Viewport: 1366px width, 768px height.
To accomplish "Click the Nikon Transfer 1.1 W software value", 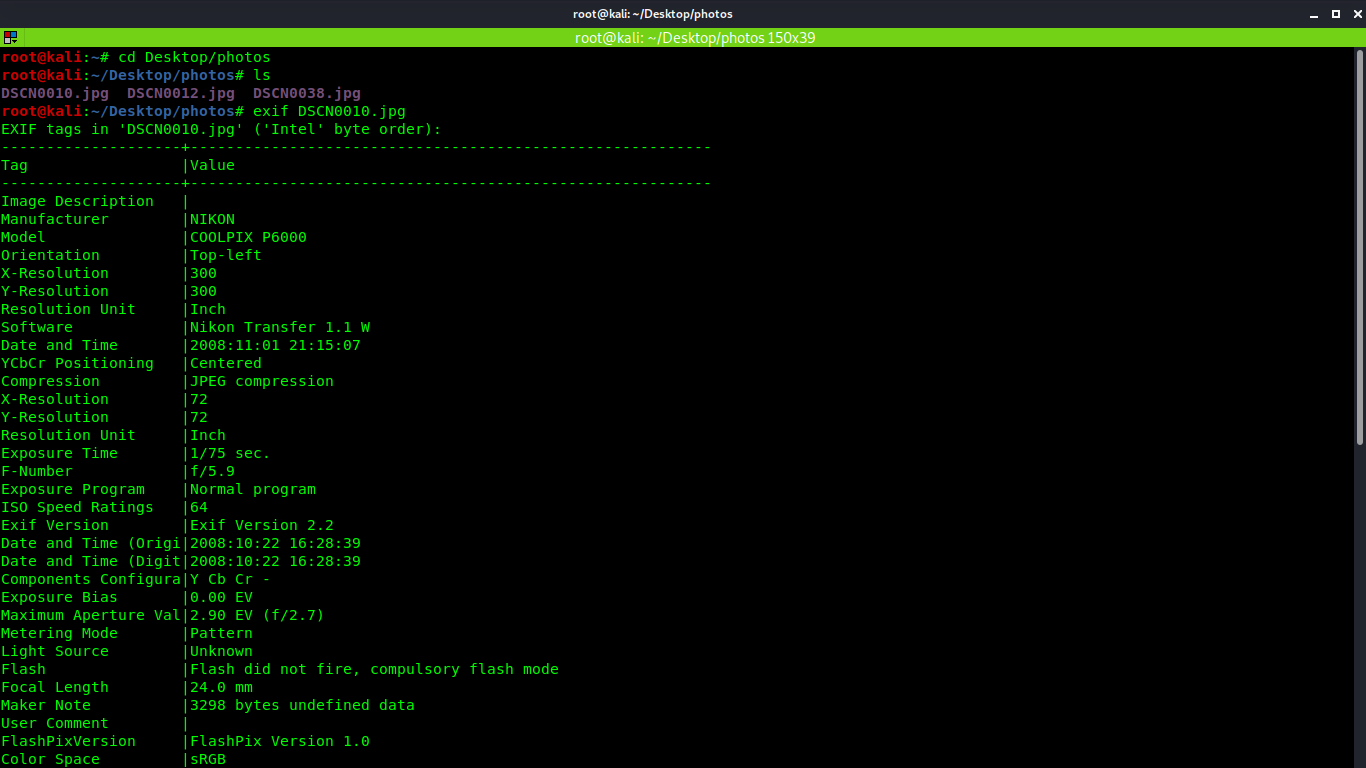I will pyautogui.click(x=280, y=327).
